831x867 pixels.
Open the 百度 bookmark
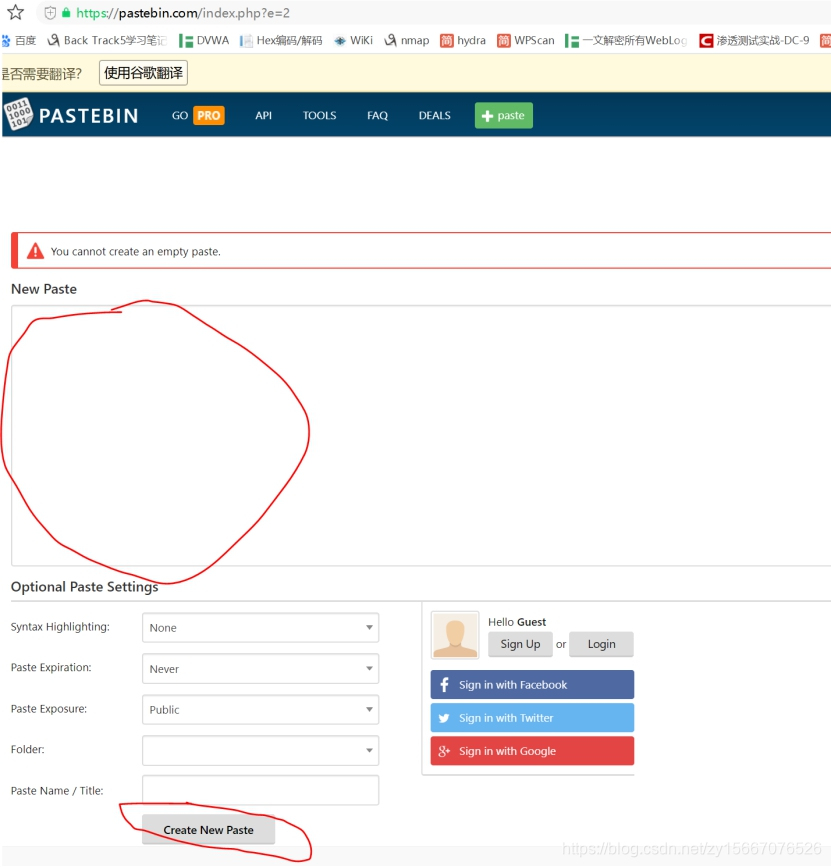[x=19, y=40]
